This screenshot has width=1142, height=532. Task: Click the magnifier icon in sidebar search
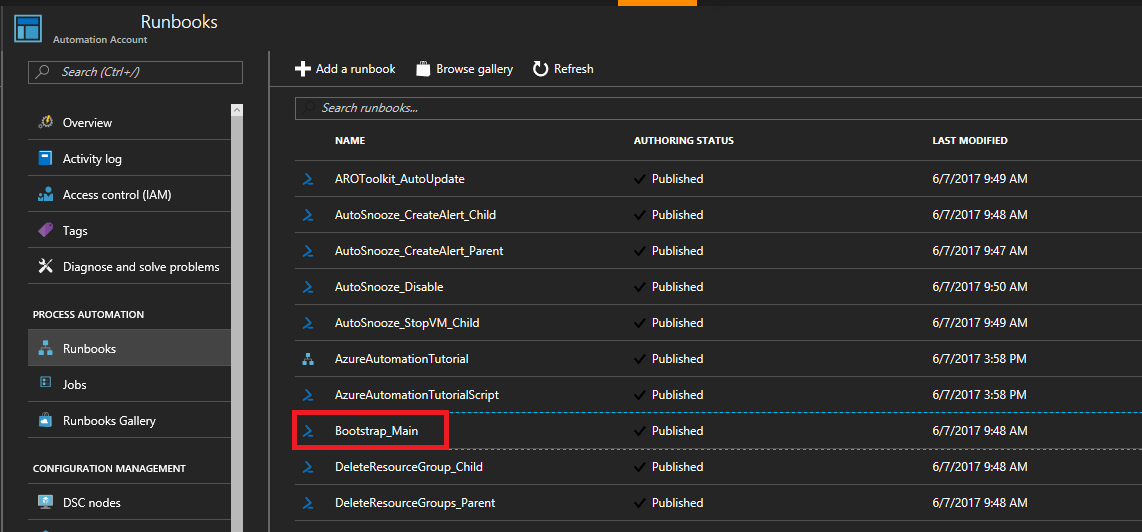pos(43,71)
